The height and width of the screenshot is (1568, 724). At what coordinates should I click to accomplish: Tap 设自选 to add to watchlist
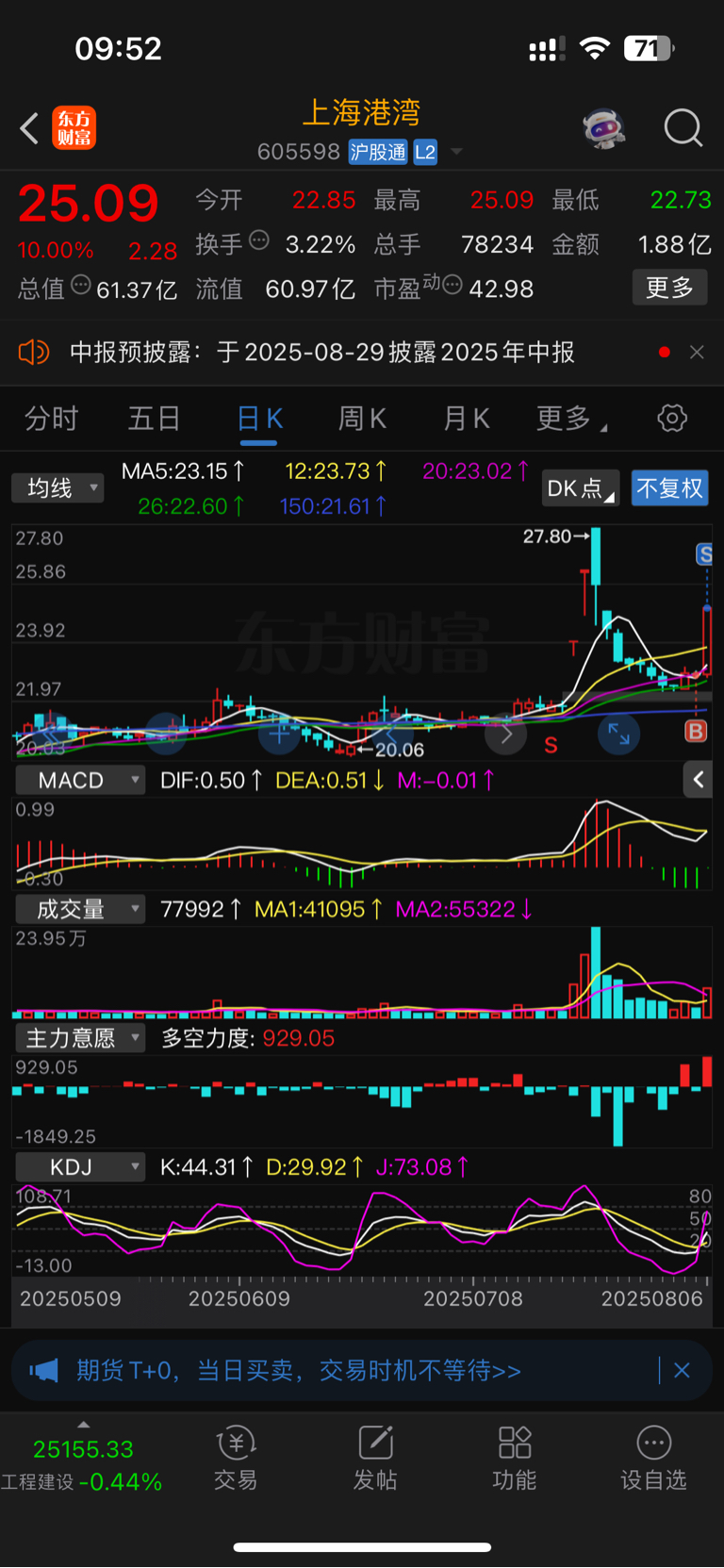pyautogui.click(x=653, y=1458)
